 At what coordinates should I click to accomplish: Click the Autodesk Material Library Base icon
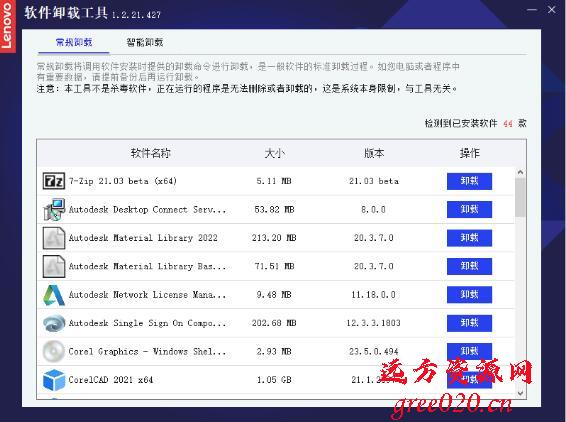(x=54, y=266)
